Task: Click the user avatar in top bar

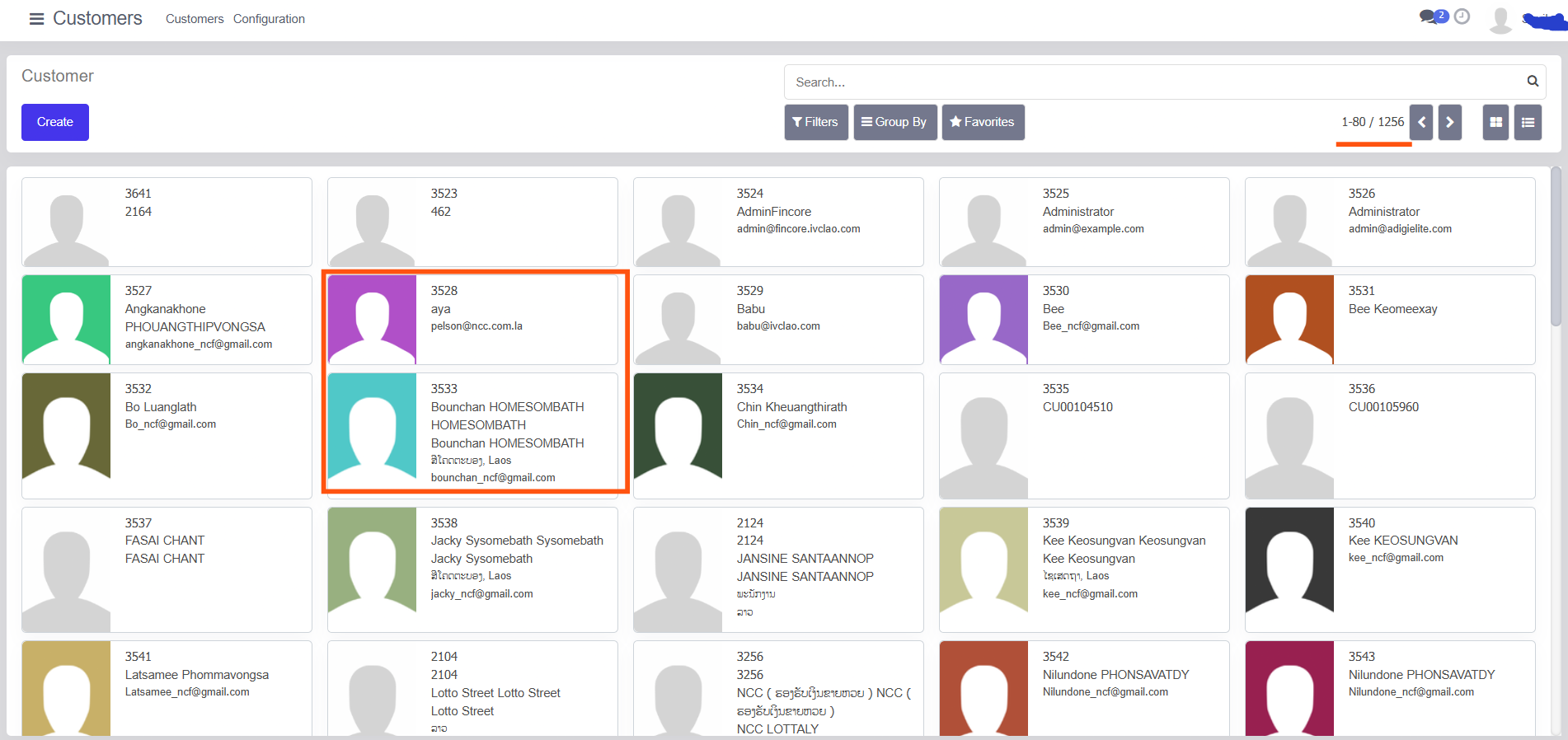Action: [1500, 19]
